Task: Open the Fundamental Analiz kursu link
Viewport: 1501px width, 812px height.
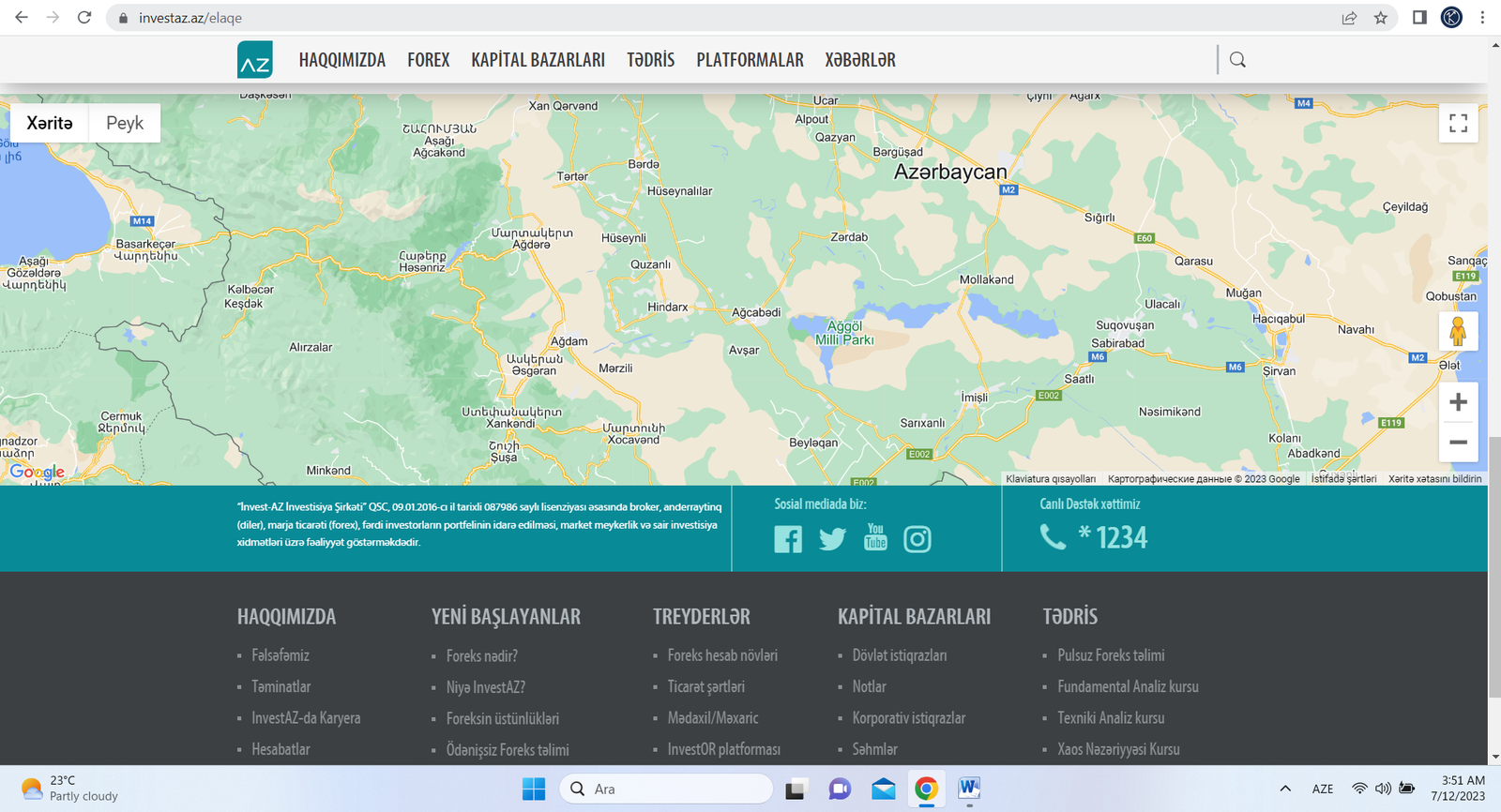Action: [1128, 687]
